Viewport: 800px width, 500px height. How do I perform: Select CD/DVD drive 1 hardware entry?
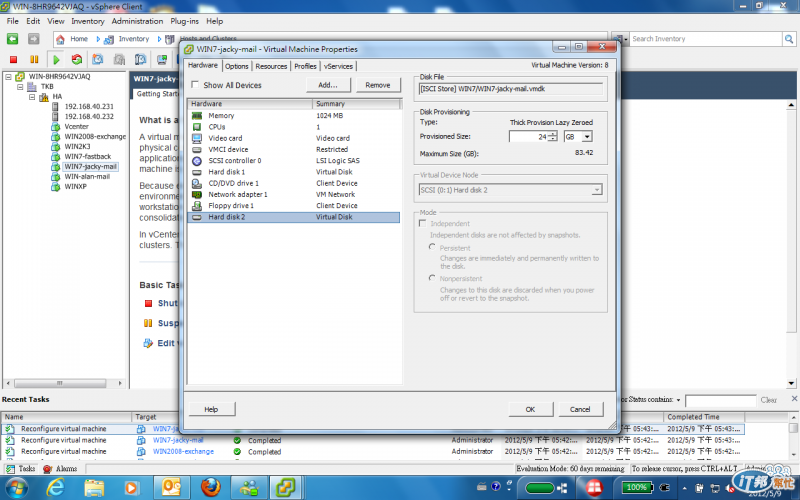pos(294,183)
